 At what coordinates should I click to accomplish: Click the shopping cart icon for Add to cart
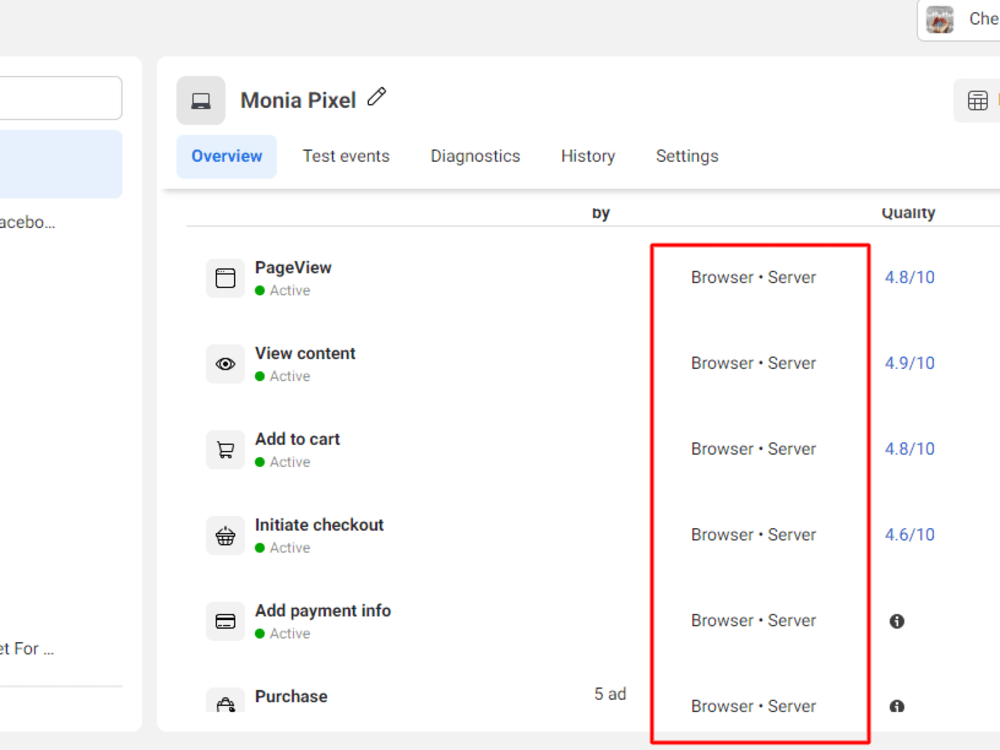point(225,449)
